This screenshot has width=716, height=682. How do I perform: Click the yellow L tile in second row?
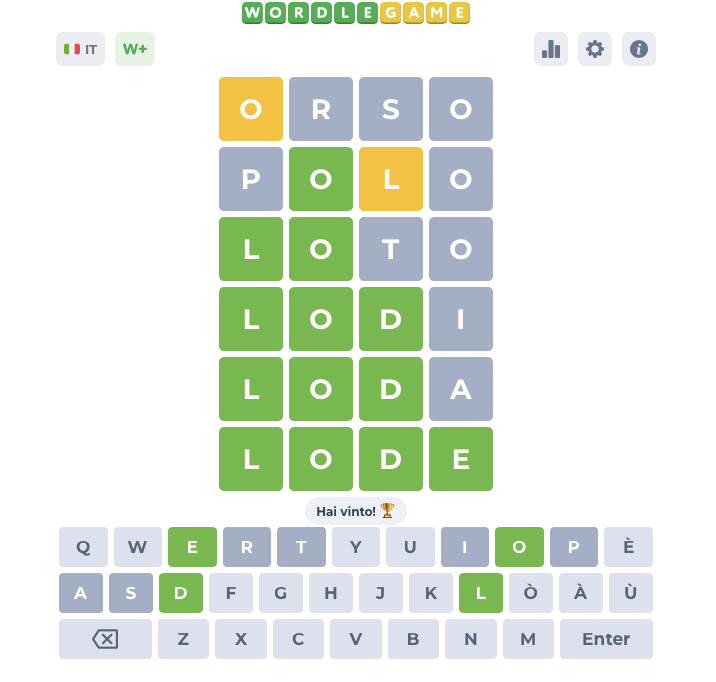coord(391,179)
